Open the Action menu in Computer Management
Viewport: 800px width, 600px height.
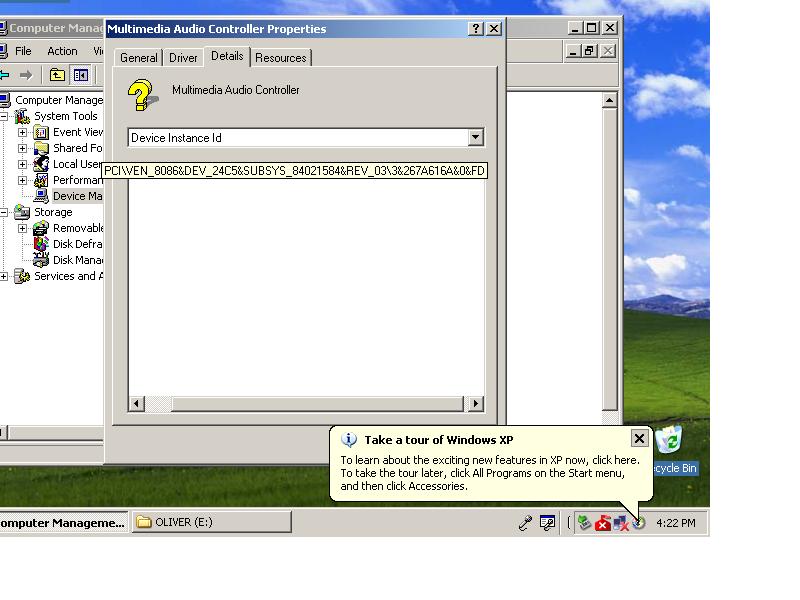tap(62, 51)
